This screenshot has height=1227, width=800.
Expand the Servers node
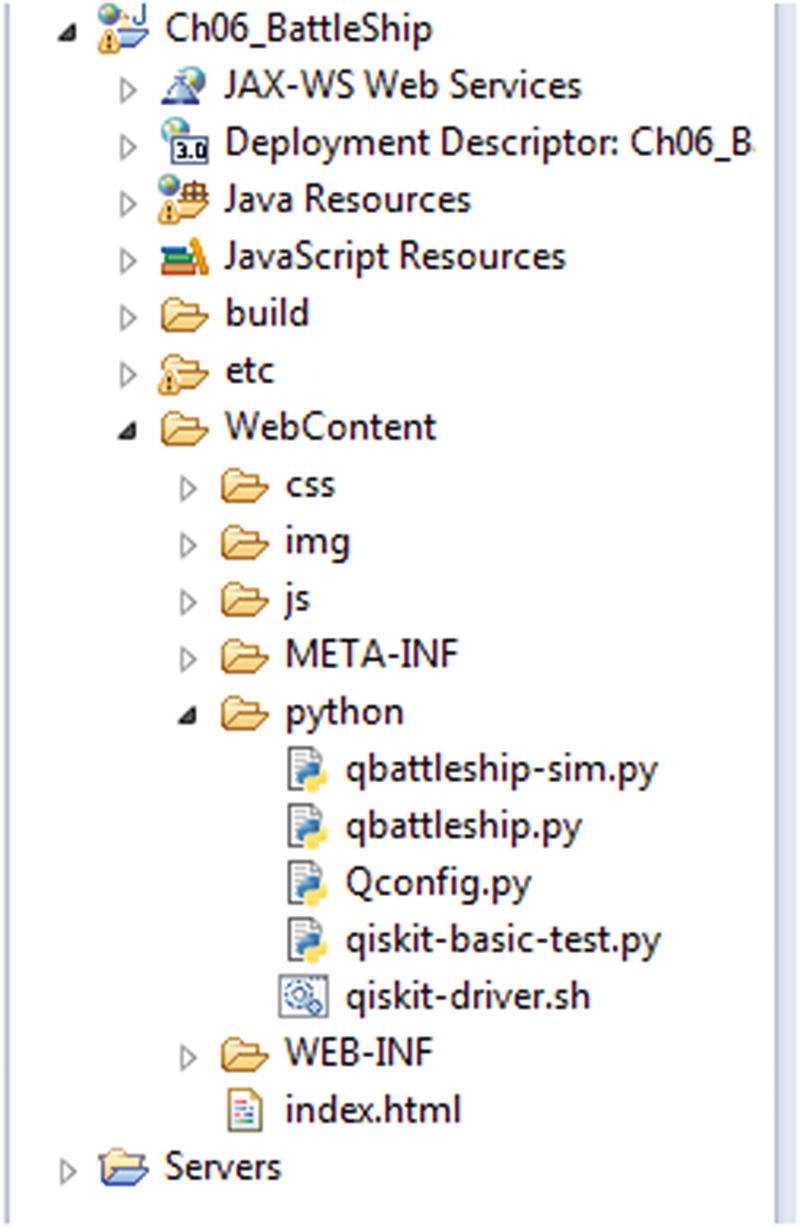[x=67, y=1168]
